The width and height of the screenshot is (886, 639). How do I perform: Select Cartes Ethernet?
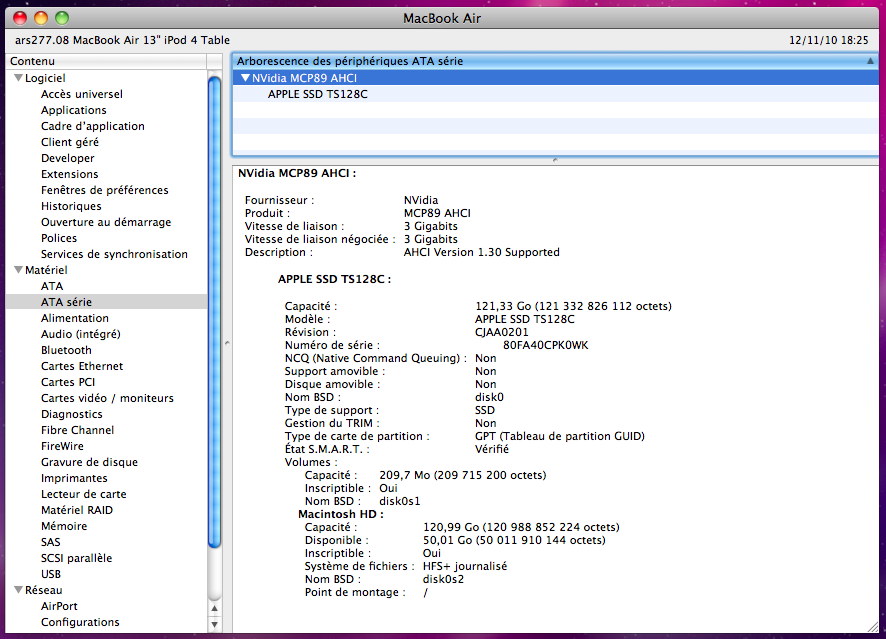pos(82,366)
